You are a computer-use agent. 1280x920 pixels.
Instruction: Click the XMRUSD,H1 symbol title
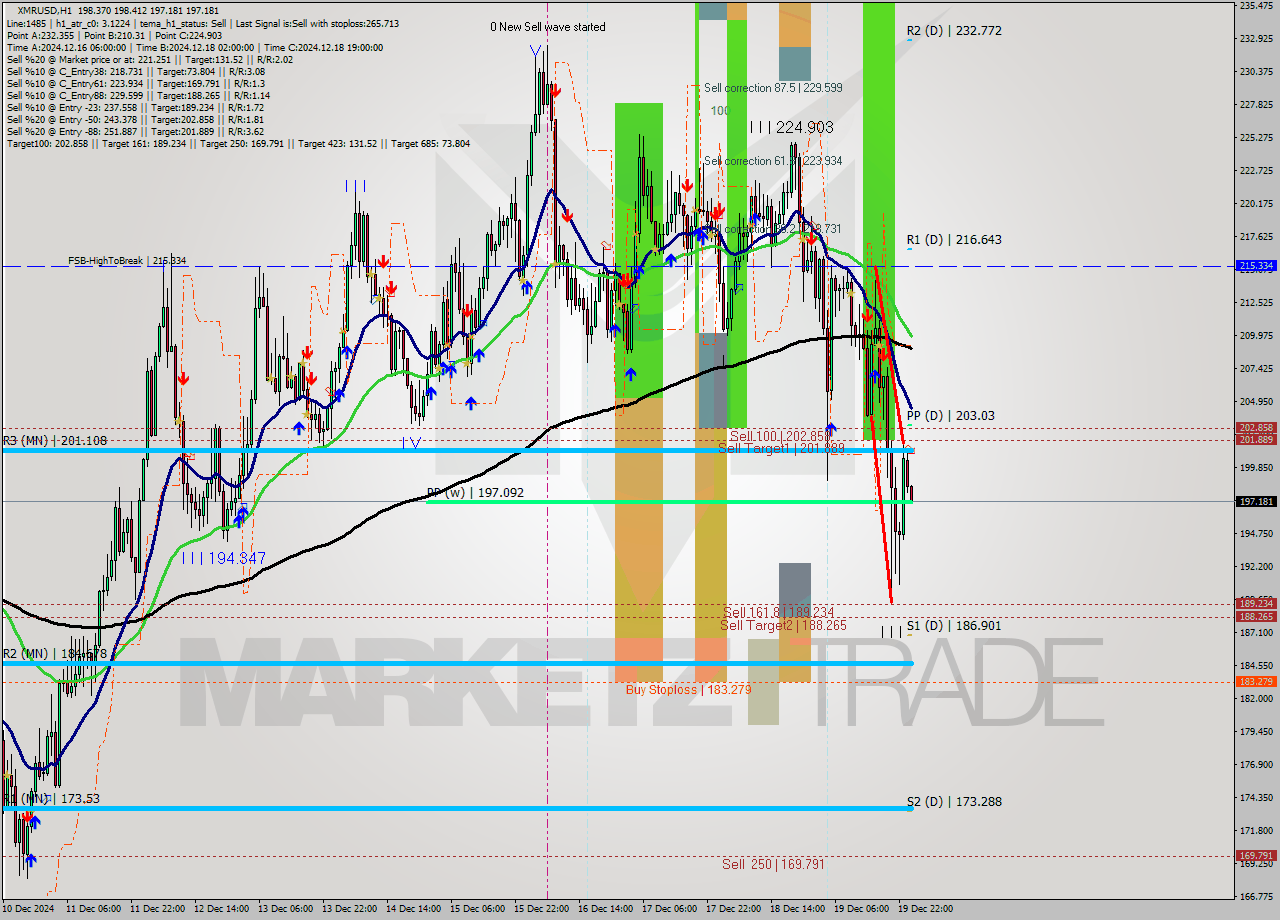click(46, 10)
